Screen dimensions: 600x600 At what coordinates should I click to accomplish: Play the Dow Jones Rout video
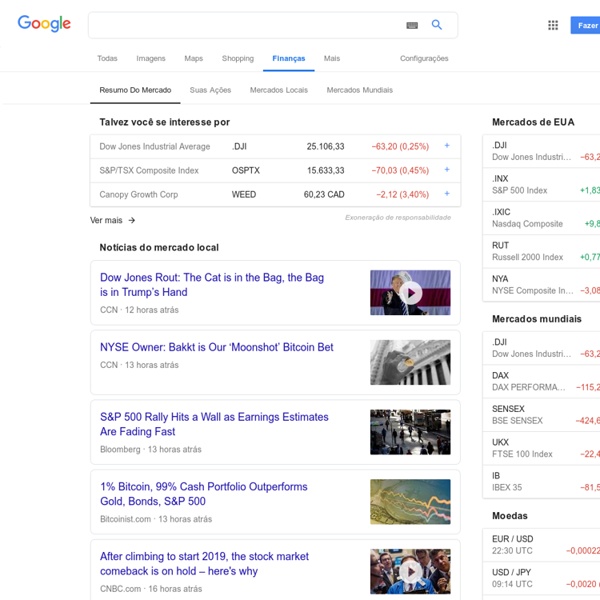pos(411,293)
